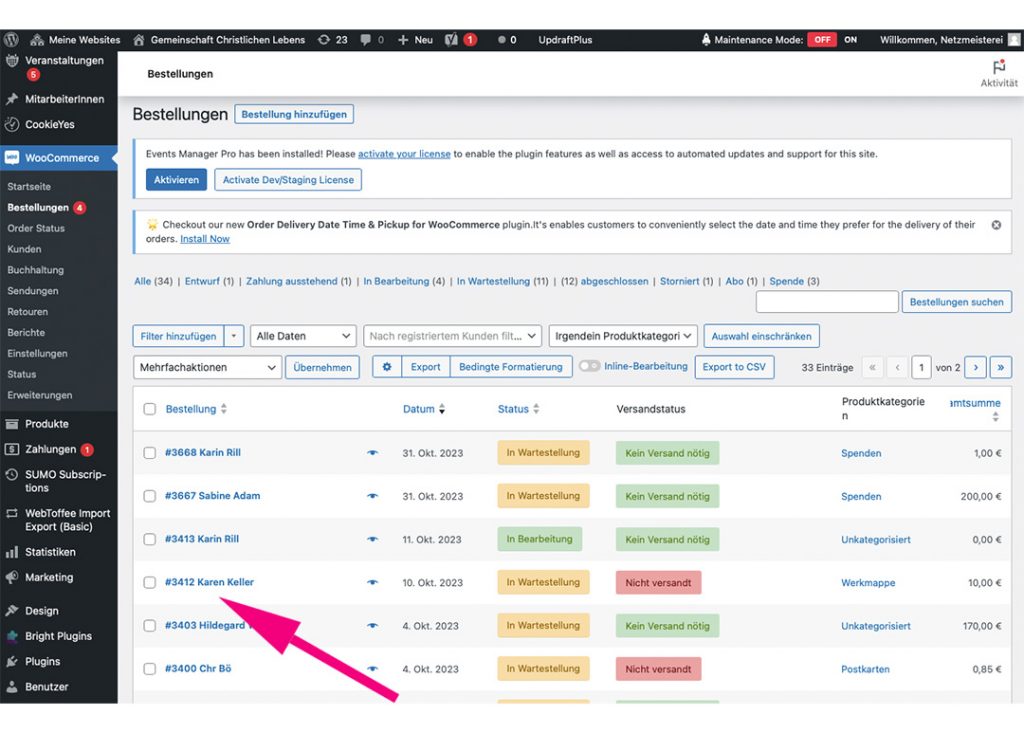Click the WordPress logo in admin bar
1024x733 pixels.
(12, 40)
